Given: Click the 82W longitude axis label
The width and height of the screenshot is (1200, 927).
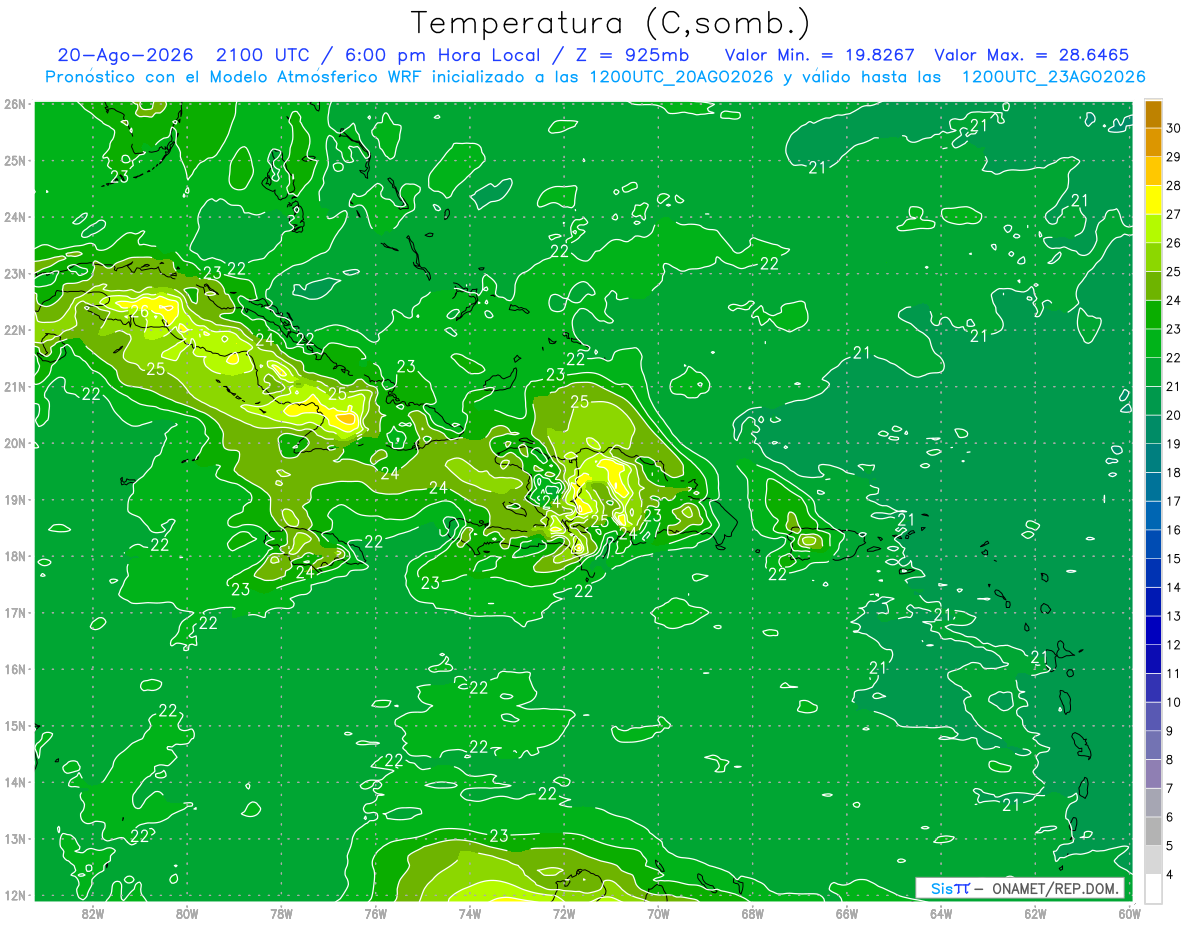Looking at the screenshot, I should coord(92,913).
